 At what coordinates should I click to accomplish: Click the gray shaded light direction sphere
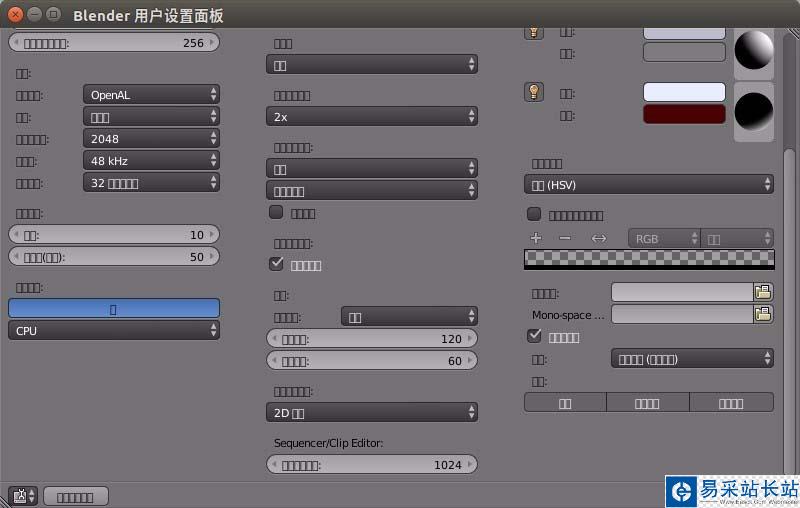(754, 50)
